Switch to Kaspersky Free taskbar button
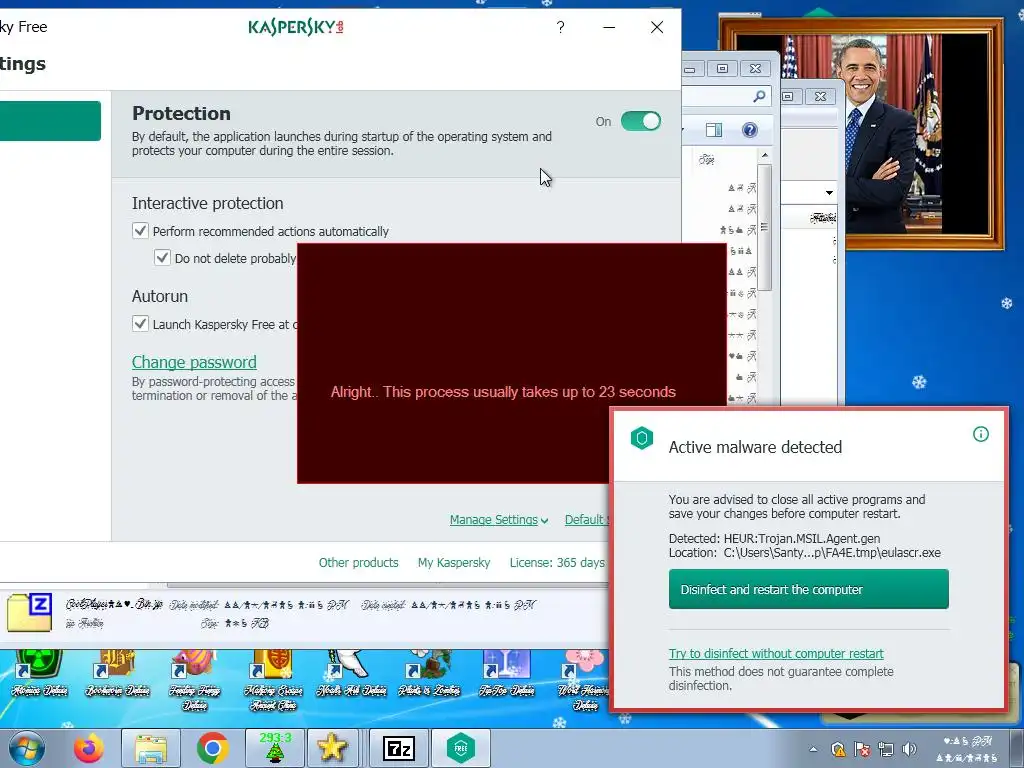The image size is (1024, 768). (x=461, y=748)
